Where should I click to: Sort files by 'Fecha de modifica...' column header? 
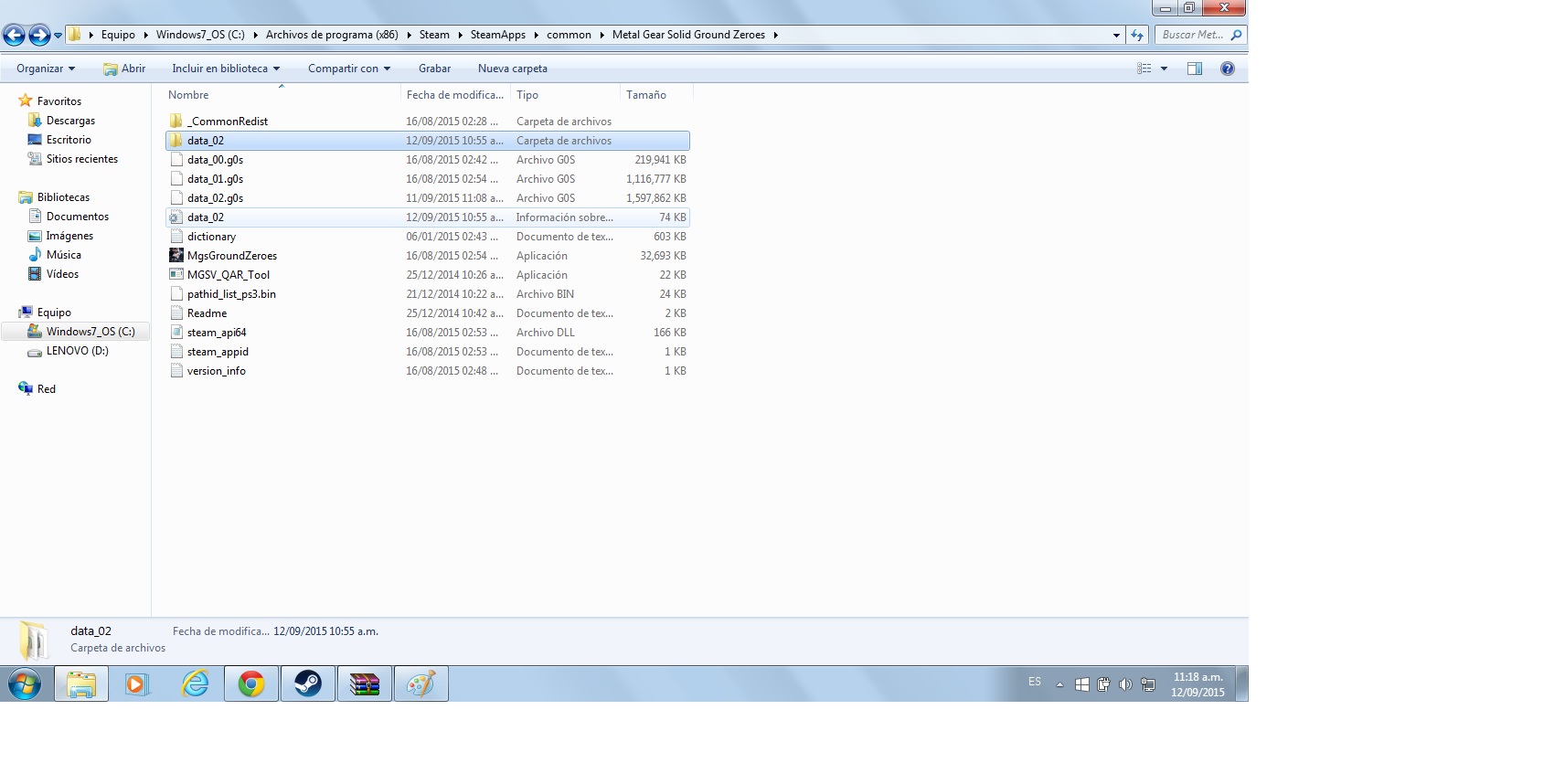click(x=455, y=95)
